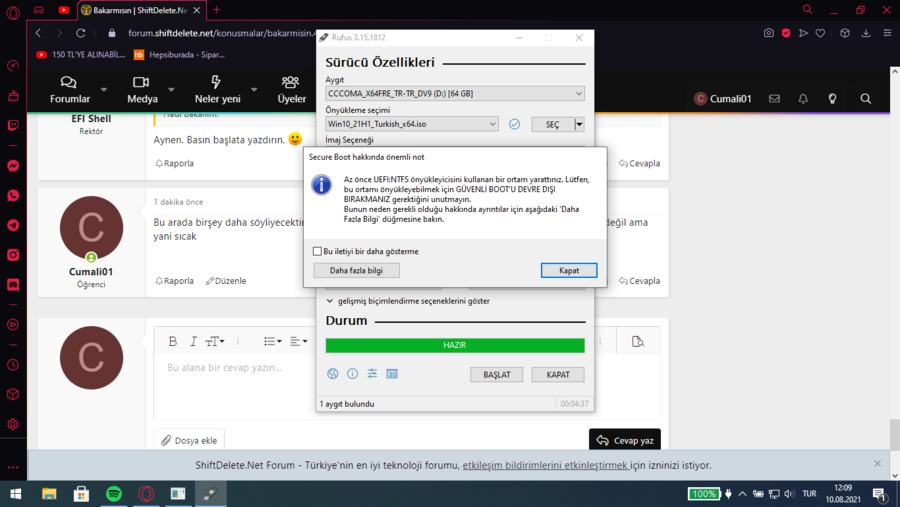The width and height of the screenshot is (900, 507).
Task: Open Spotify from the taskbar
Action: click(x=114, y=494)
